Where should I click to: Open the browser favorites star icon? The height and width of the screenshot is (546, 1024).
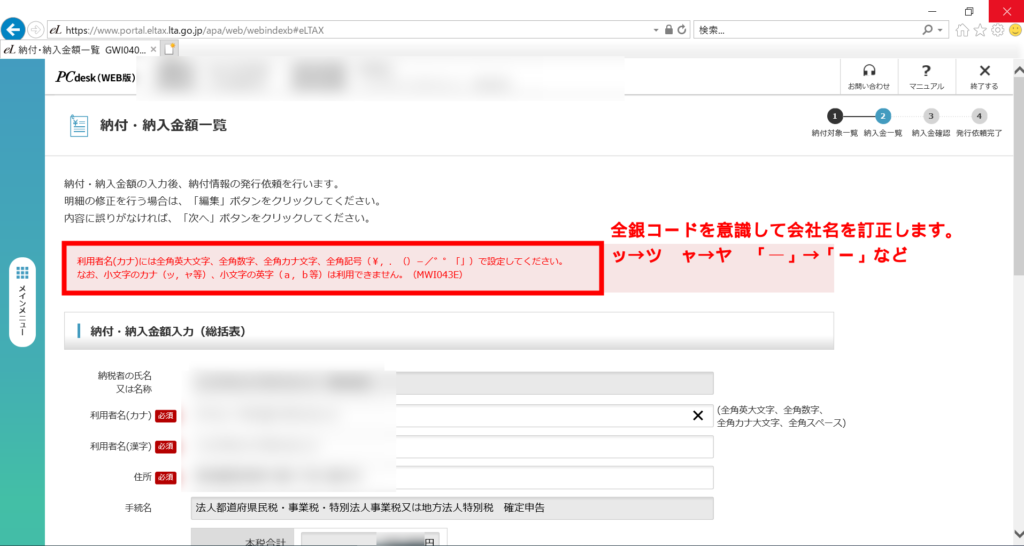coord(979,30)
